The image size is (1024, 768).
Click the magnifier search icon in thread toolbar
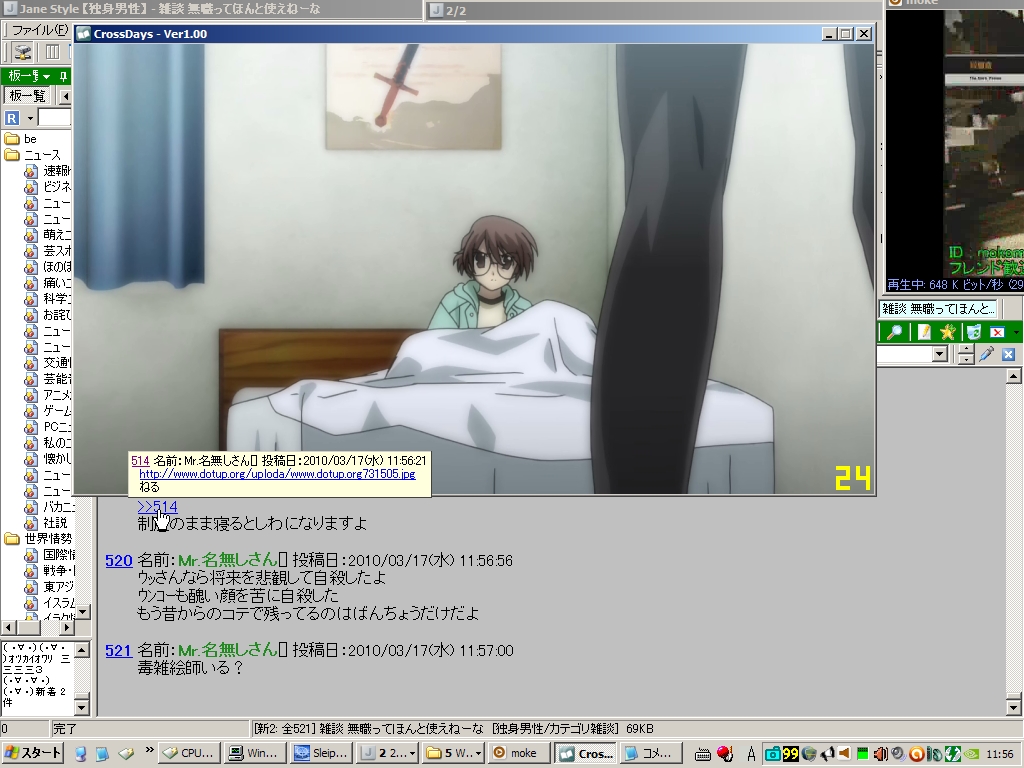[896, 332]
